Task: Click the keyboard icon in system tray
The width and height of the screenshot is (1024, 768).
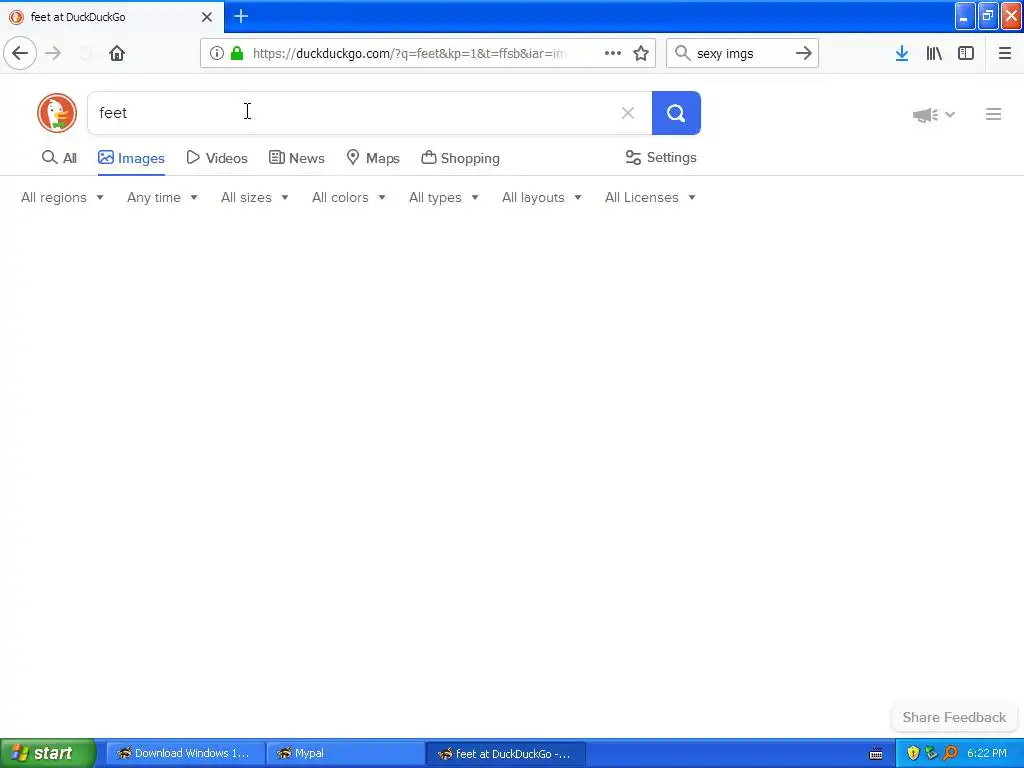Action: 876,754
